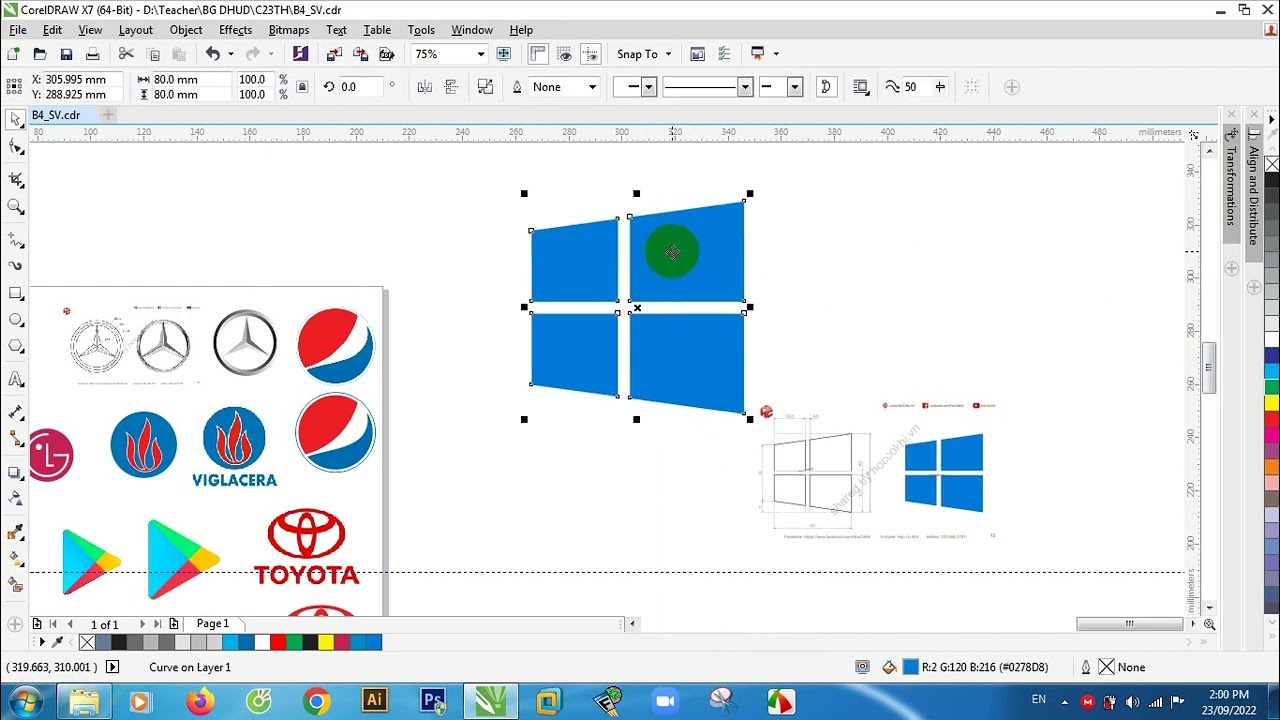The height and width of the screenshot is (720, 1280).
Task: Open the File menu
Action: [x=18, y=30]
